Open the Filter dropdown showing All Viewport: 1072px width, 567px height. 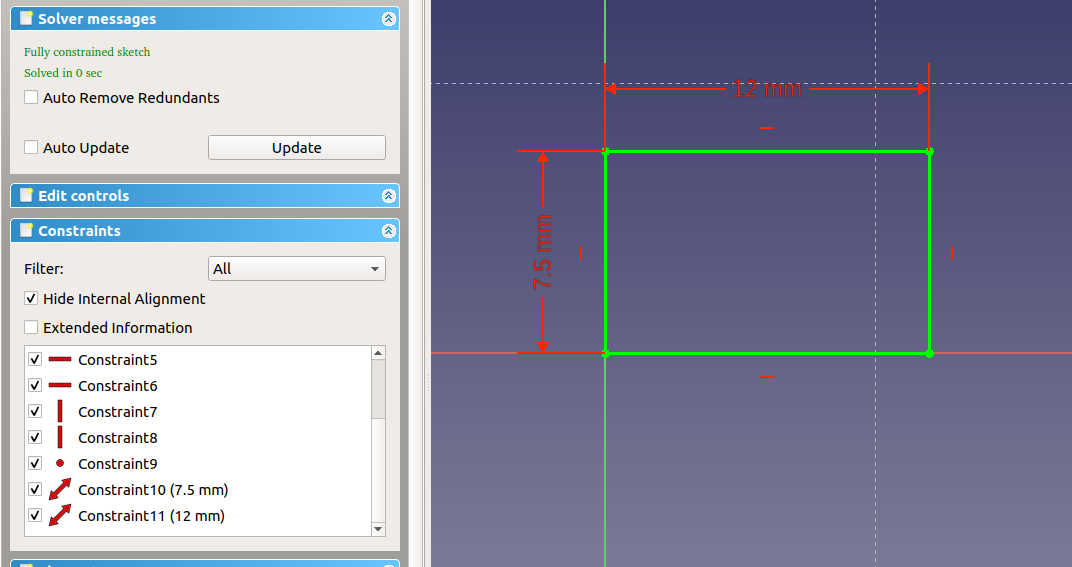click(297, 269)
